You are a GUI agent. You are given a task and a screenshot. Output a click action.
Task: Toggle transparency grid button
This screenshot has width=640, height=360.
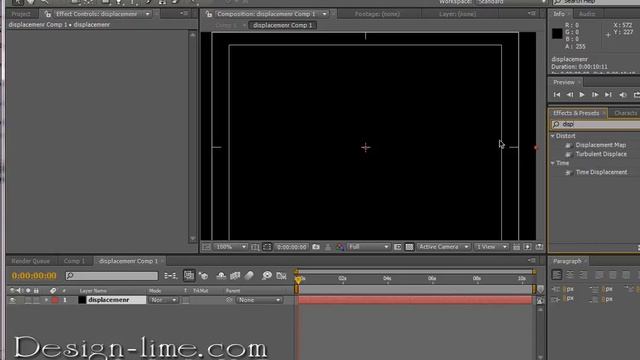409,247
